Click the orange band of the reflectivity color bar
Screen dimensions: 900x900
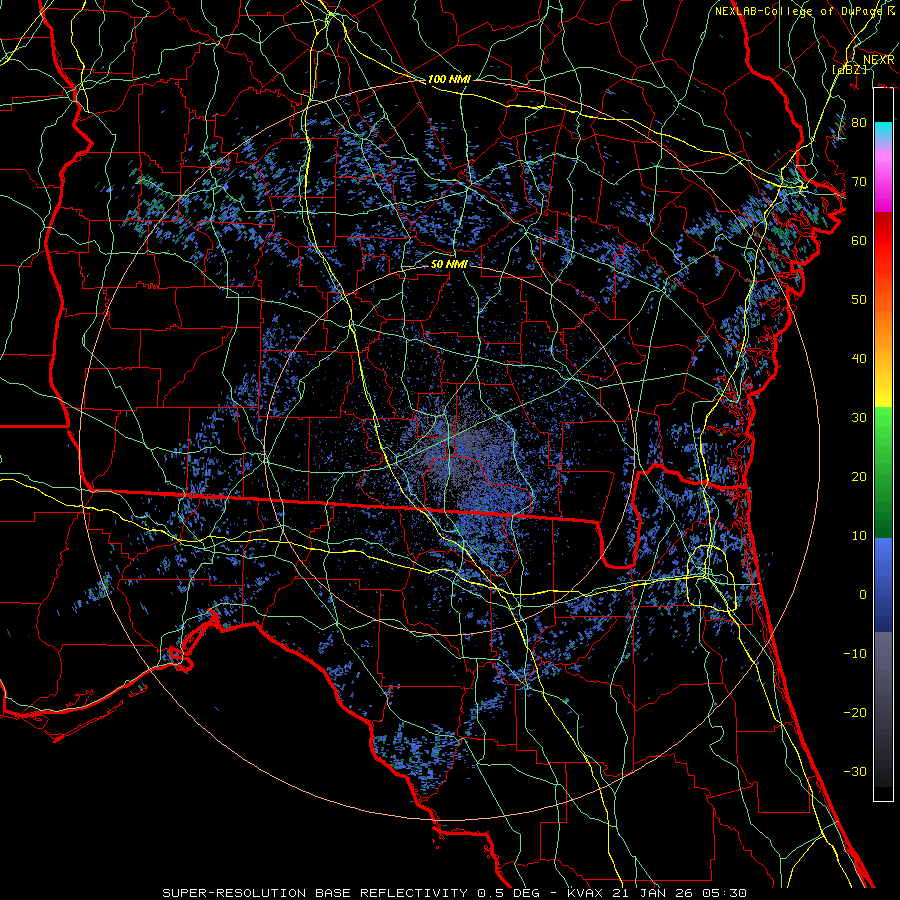point(883,330)
